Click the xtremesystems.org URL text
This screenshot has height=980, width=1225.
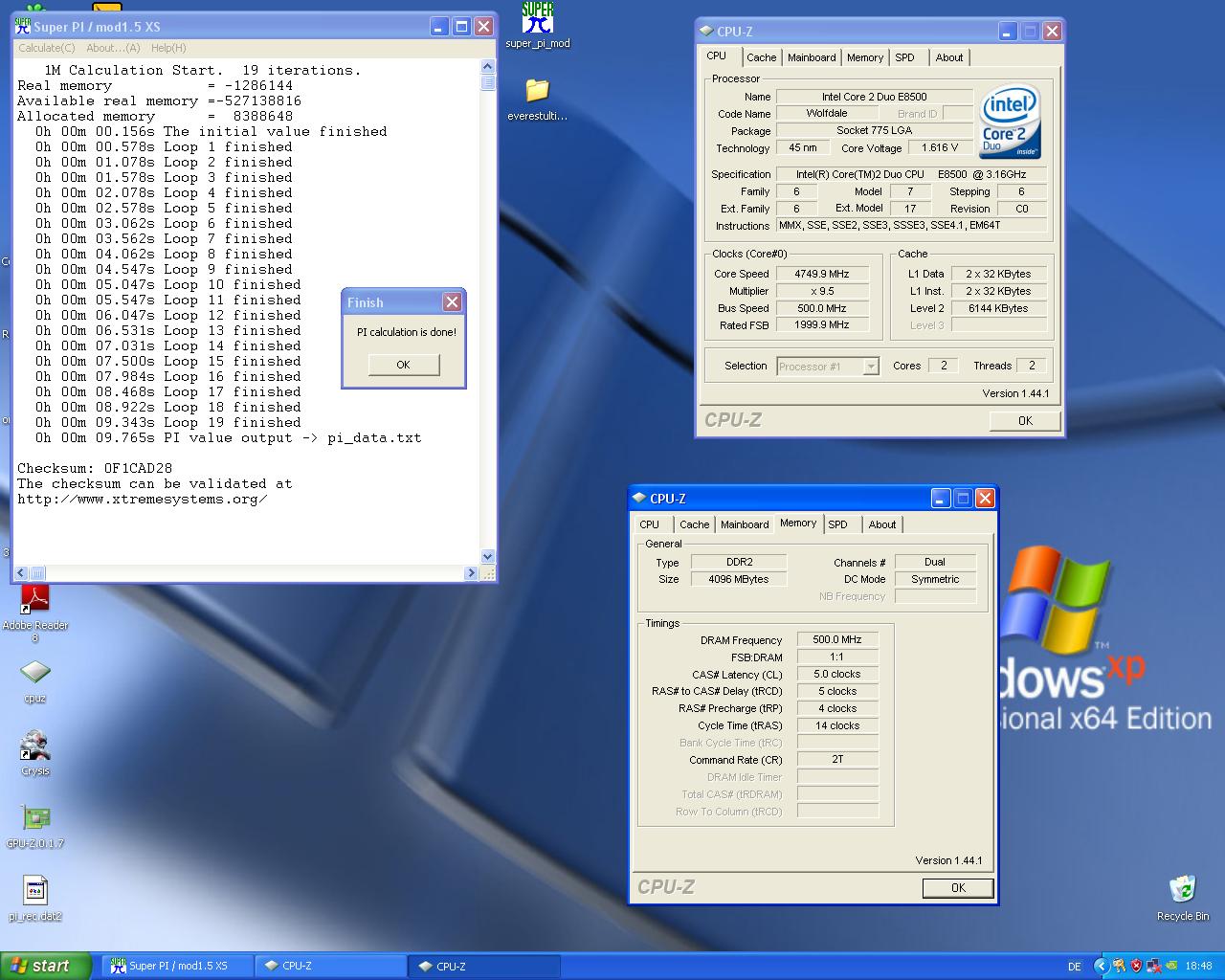[143, 500]
